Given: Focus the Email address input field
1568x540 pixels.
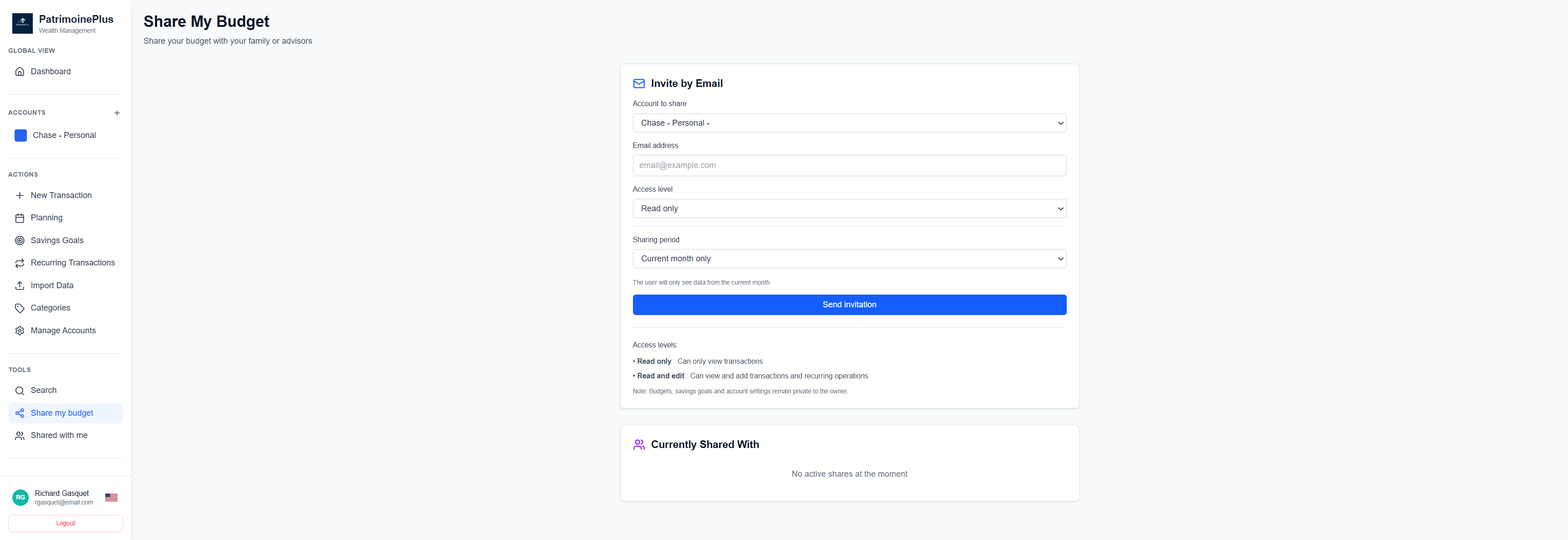Looking at the screenshot, I should [848, 165].
